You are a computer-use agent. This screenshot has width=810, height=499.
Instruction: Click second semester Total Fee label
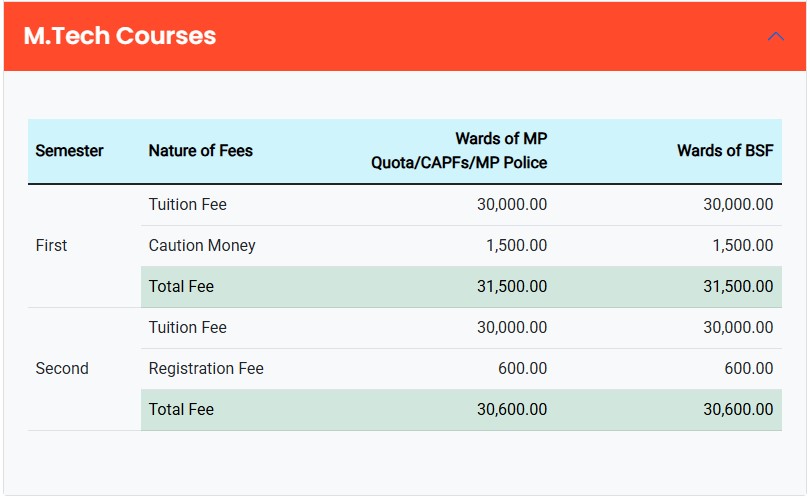pyautogui.click(x=181, y=410)
